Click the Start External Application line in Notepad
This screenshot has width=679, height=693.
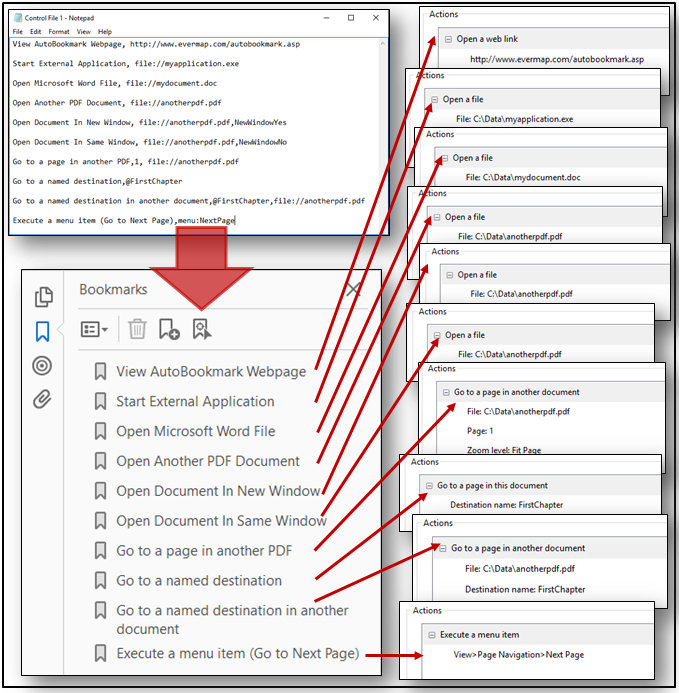coord(126,64)
